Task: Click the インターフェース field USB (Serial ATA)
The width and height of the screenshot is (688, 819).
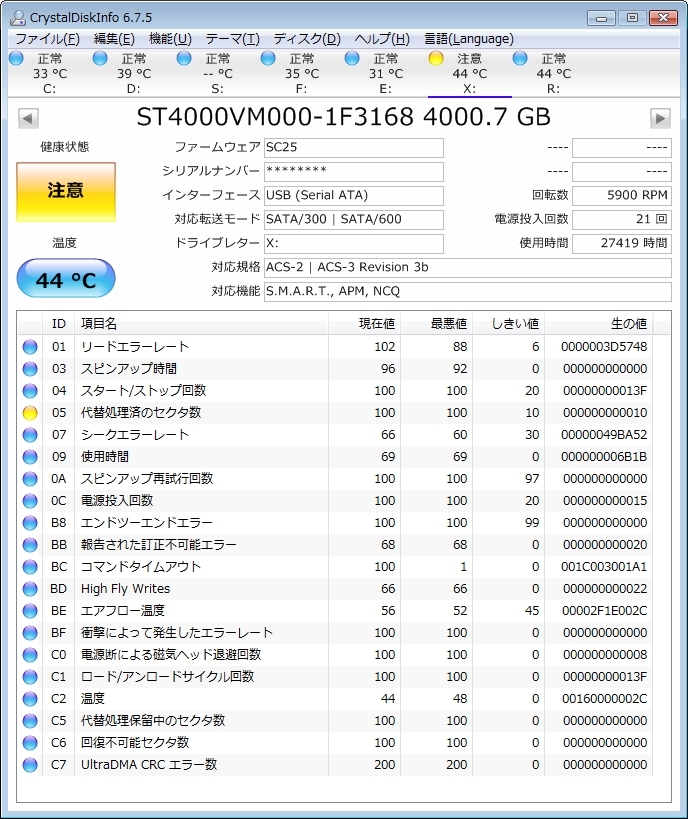Action: (354, 195)
